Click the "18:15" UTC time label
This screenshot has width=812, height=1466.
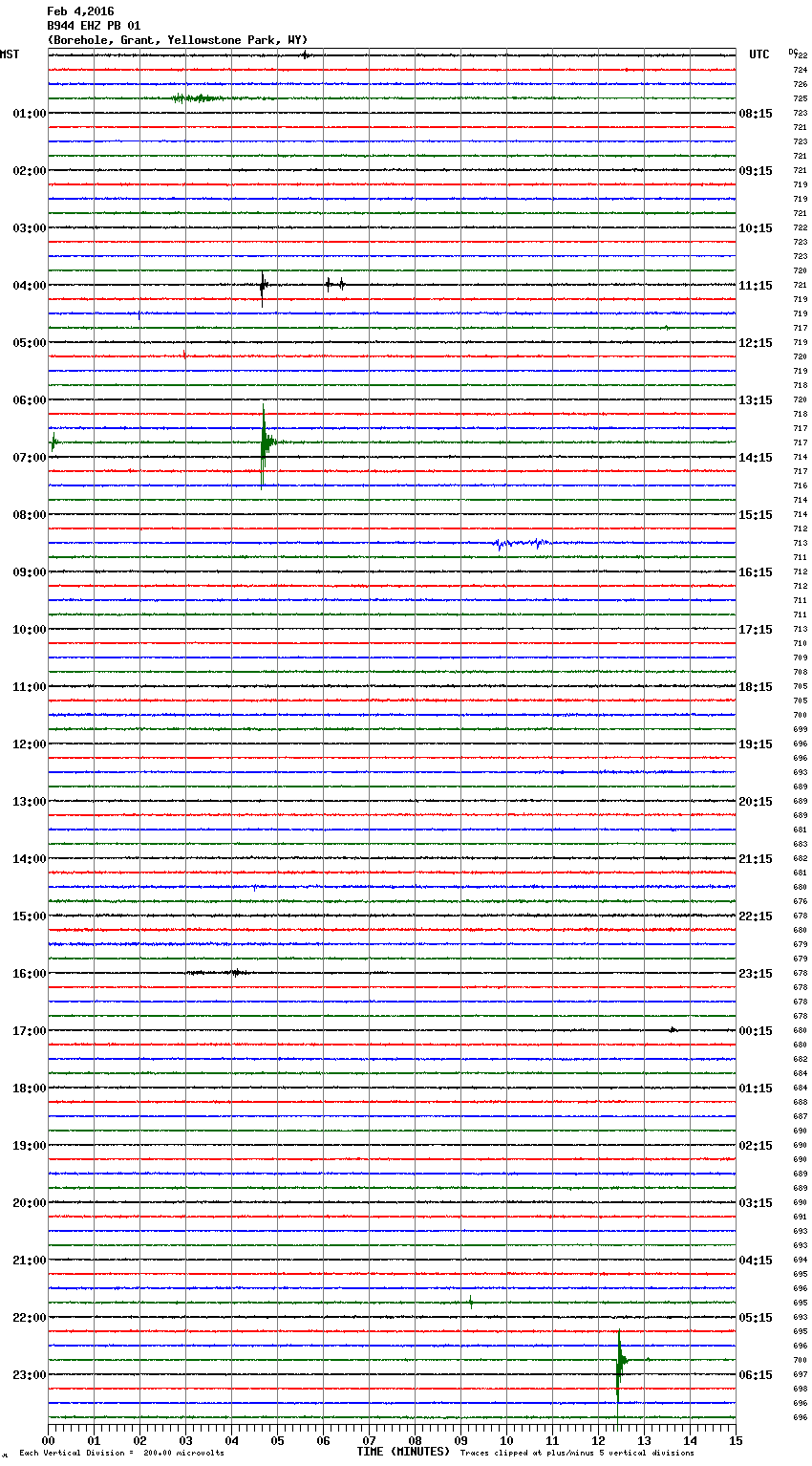[756, 687]
